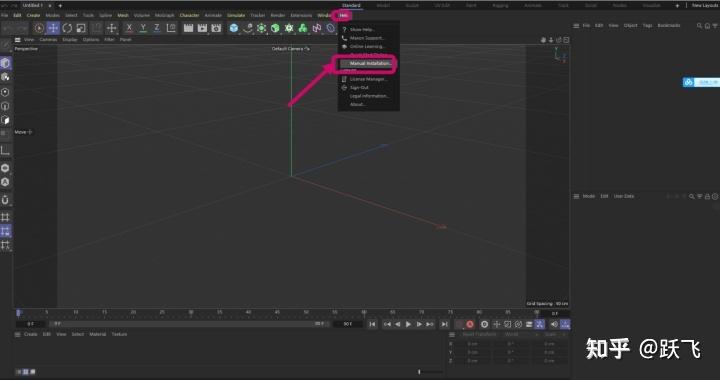Image resolution: width=720 pixels, height=380 pixels.
Task: Click the green Volume Builder icon
Action: 303,28
